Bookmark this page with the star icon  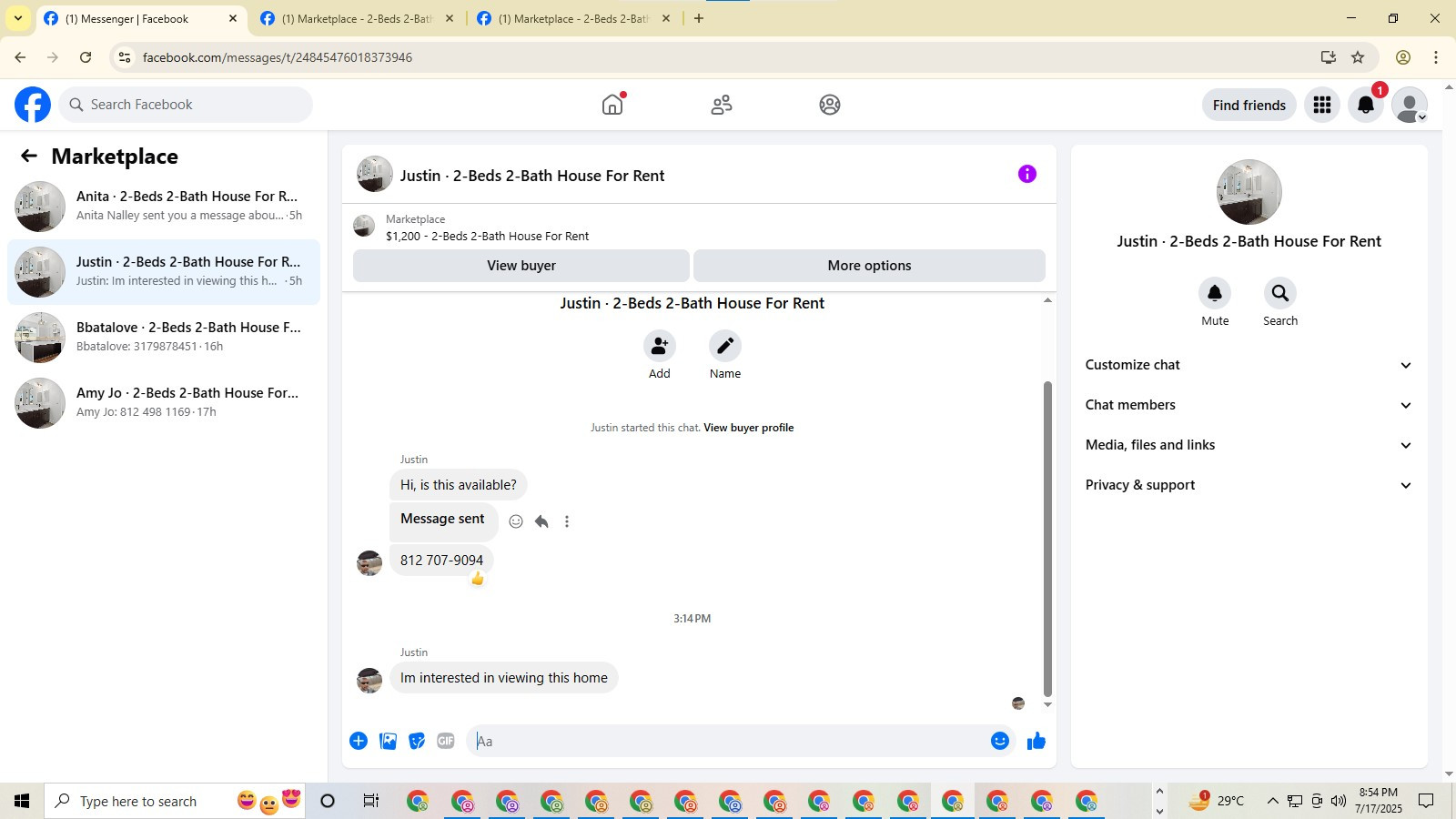[x=1358, y=57]
